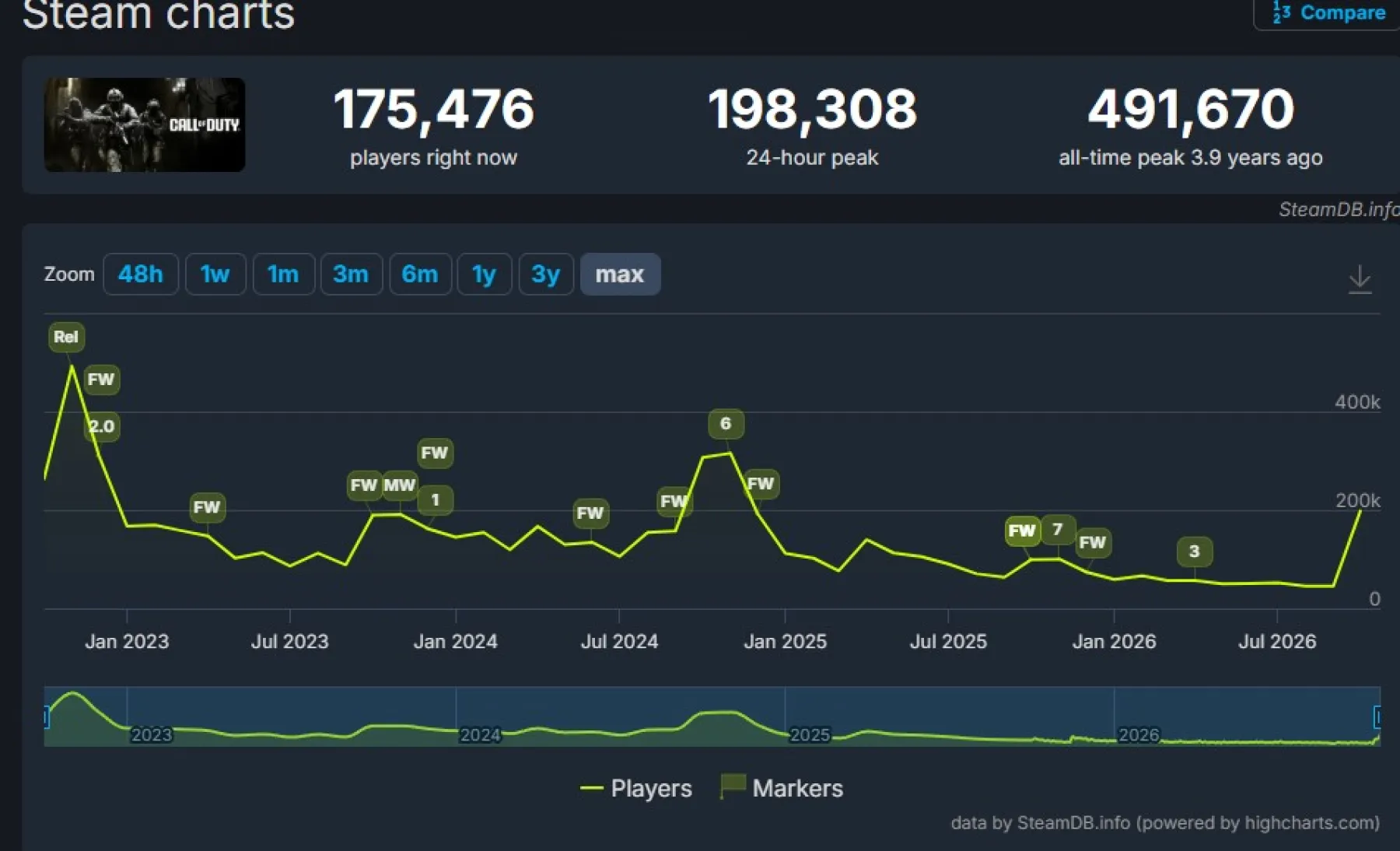Grab the left navigator range handle
This screenshot has width=1400, height=851.
(46, 716)
